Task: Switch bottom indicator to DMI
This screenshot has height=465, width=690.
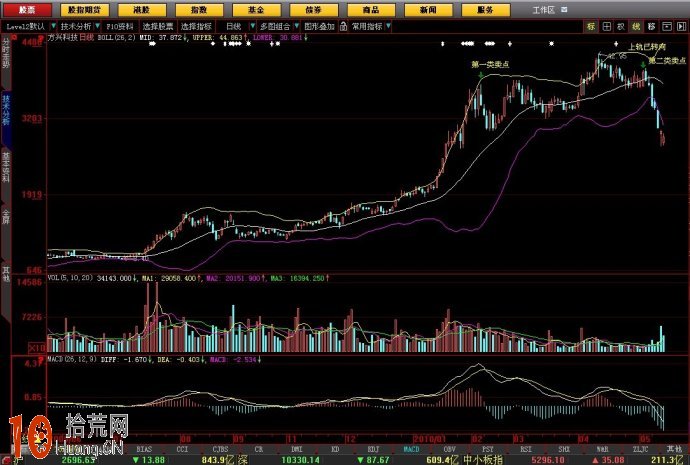Action: click(297, 449)
